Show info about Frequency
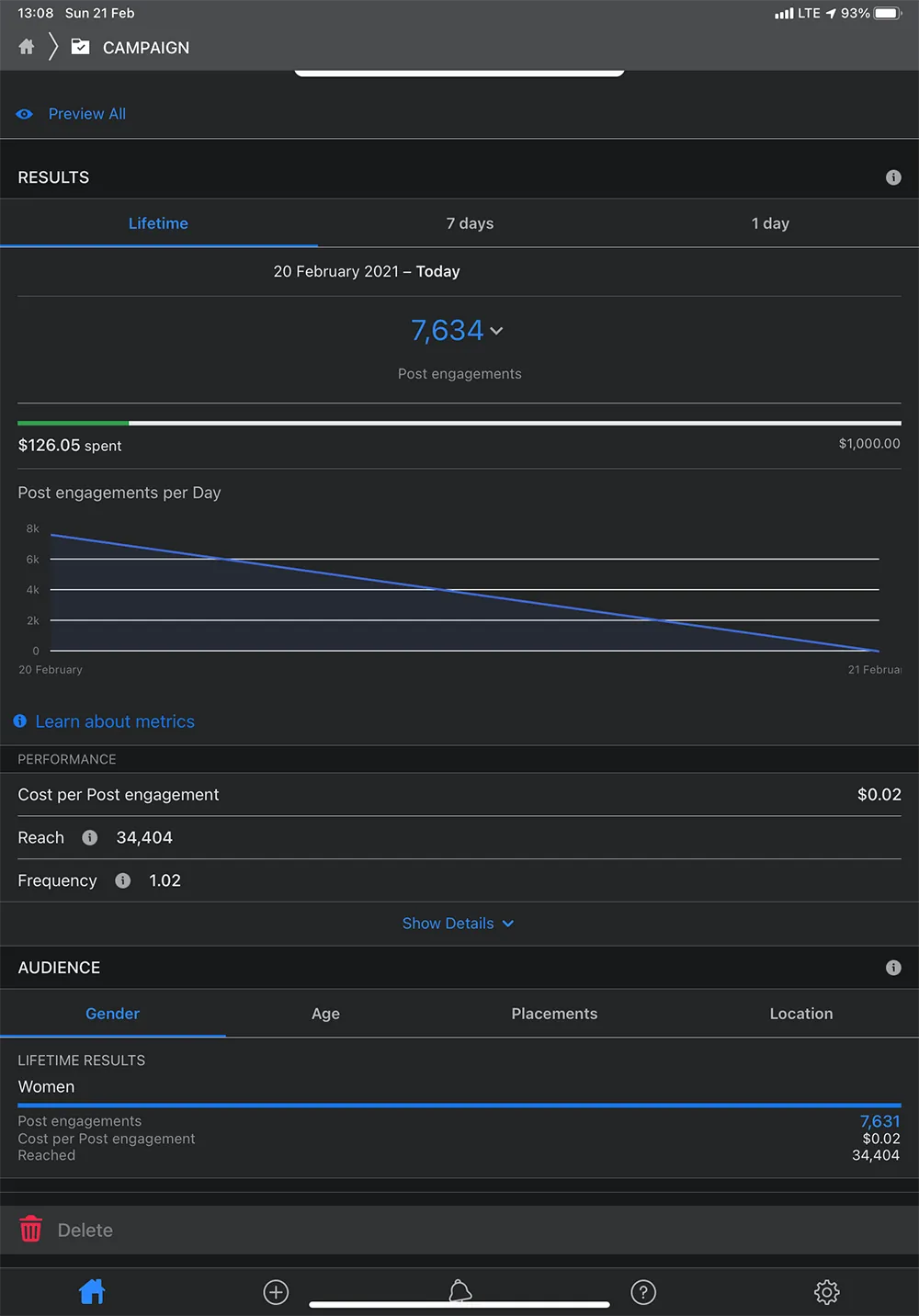 coord(122,880)
